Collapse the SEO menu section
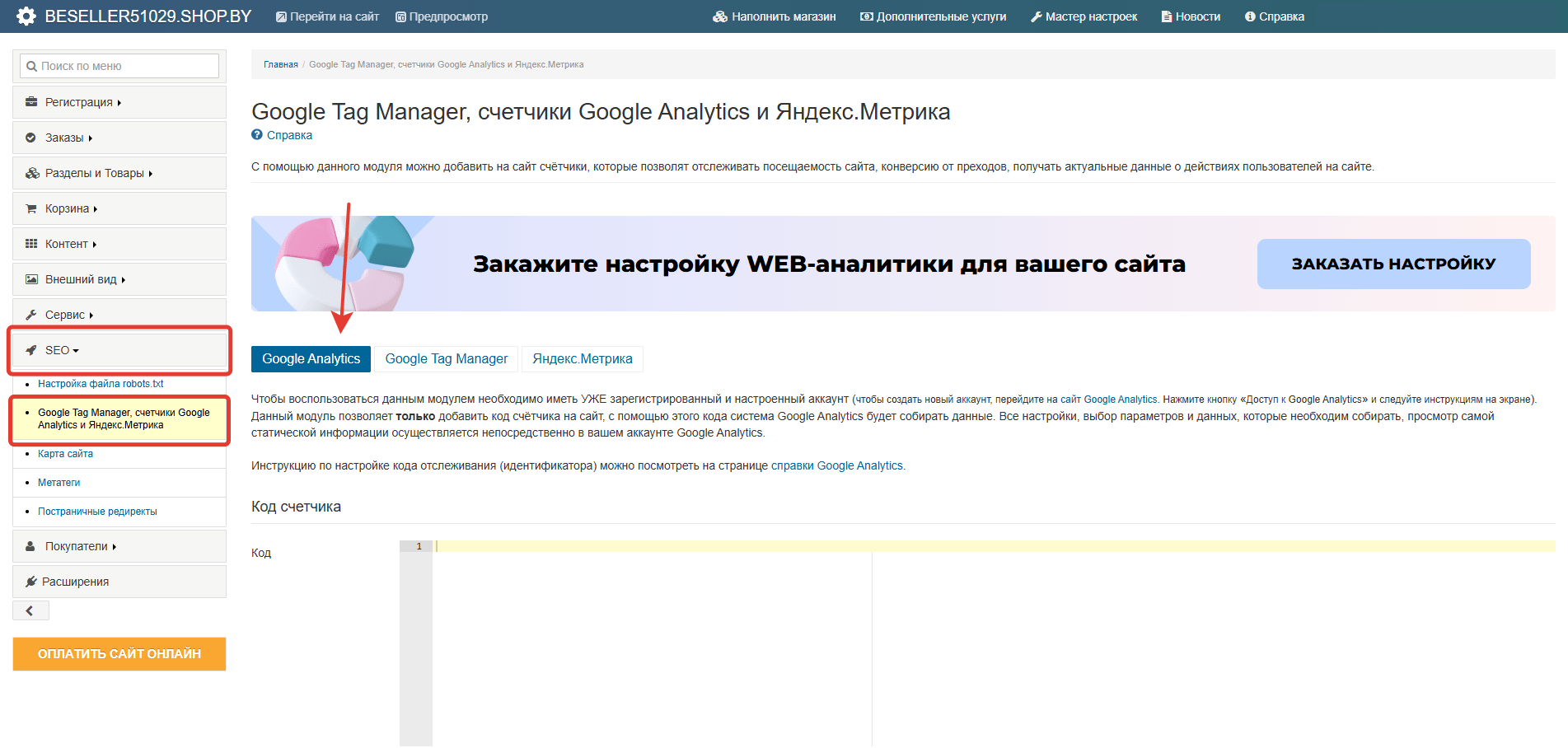 coord(62,350)
